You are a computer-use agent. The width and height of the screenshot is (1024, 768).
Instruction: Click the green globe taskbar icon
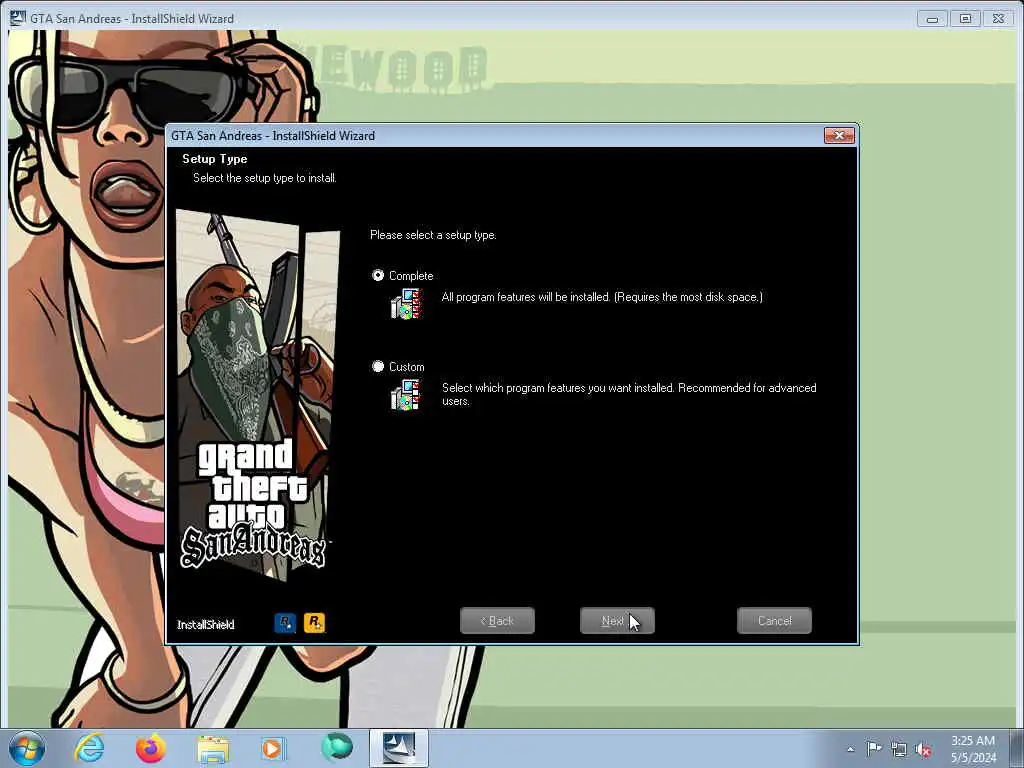[x=336, y=748]
